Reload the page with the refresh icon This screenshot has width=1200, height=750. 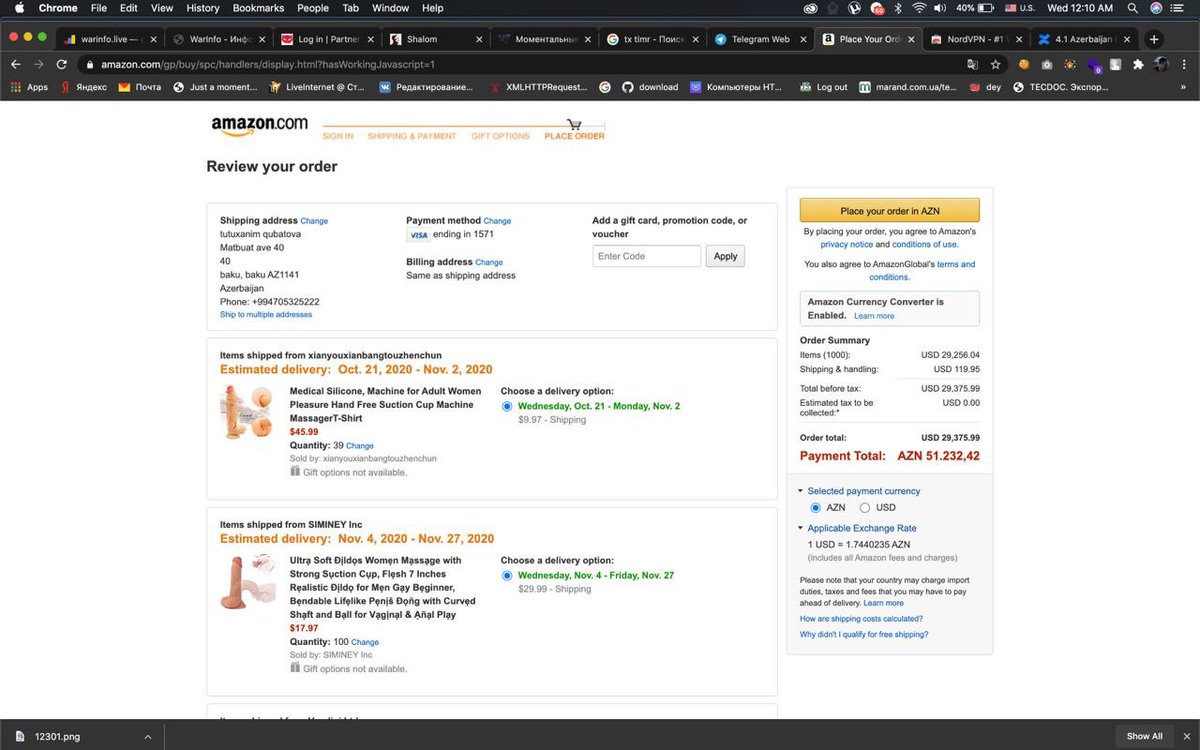point(62,64)
